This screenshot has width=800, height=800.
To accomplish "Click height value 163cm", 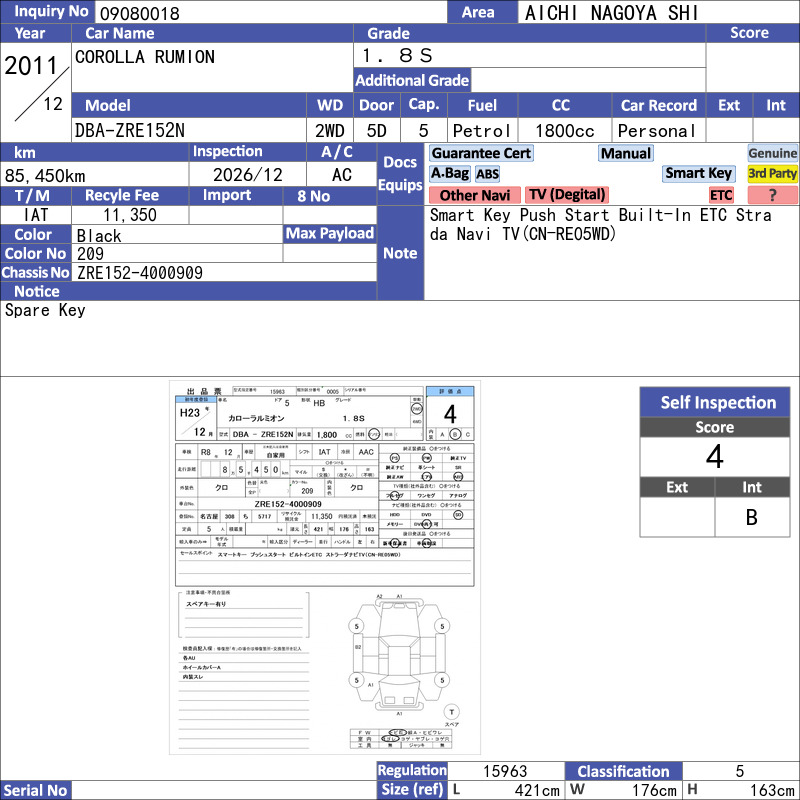I will 772,790.
